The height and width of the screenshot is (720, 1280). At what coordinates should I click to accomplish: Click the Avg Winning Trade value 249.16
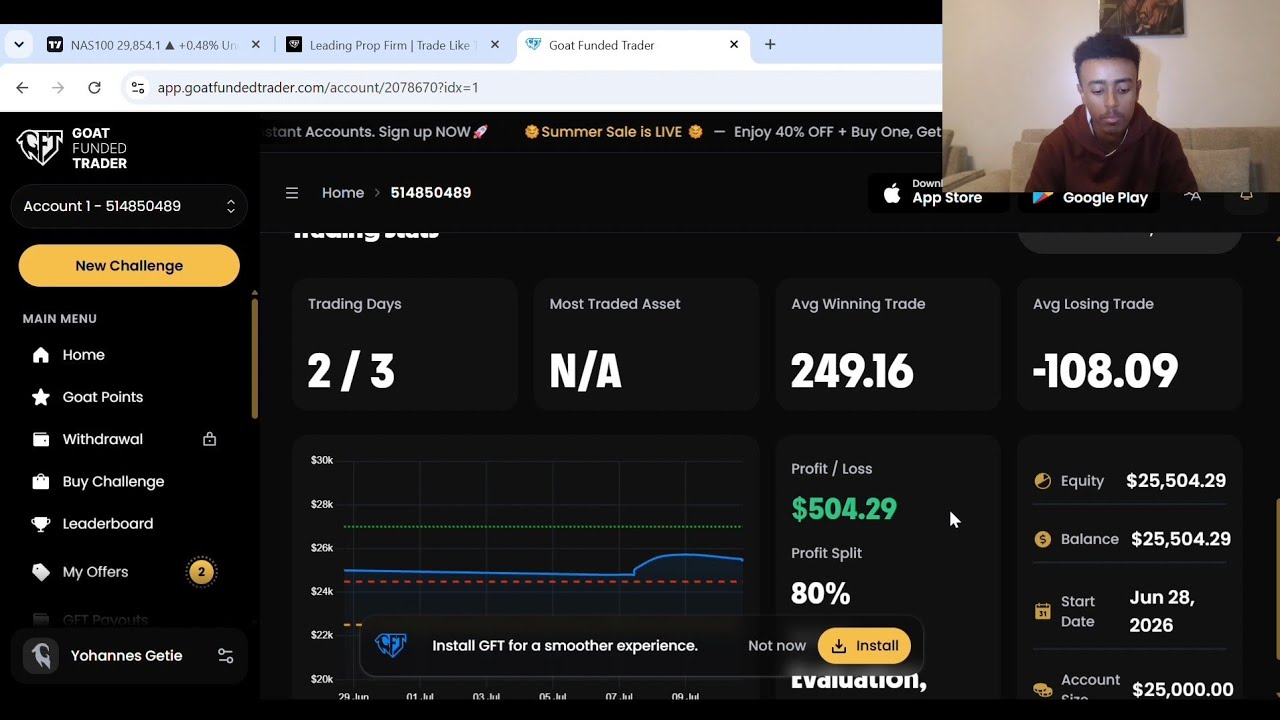tap(852, 372)
